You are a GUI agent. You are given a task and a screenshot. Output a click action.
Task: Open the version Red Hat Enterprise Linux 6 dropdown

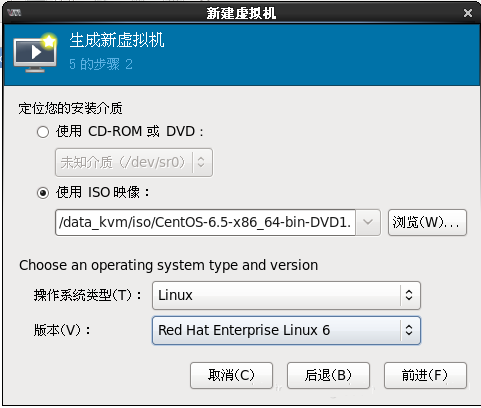[286, 330]
